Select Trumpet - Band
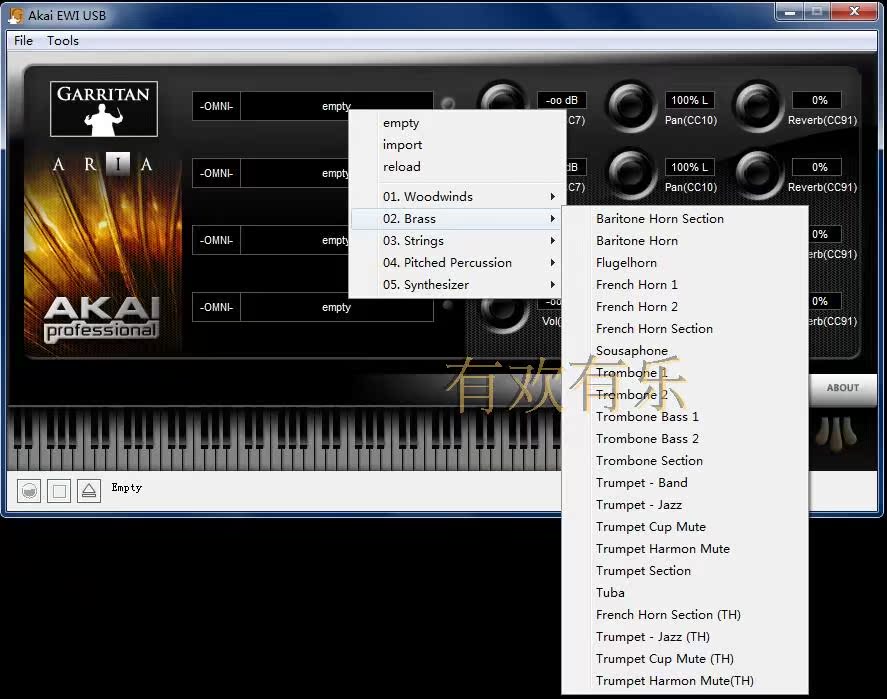 click(685, 483)
